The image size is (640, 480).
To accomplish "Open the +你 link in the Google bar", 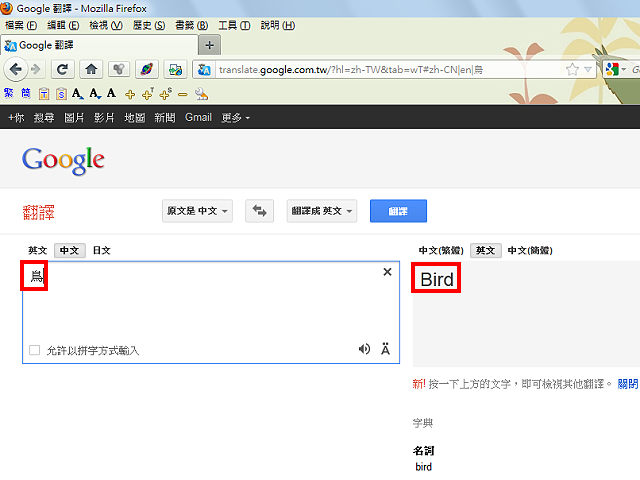I will [16, 118].
